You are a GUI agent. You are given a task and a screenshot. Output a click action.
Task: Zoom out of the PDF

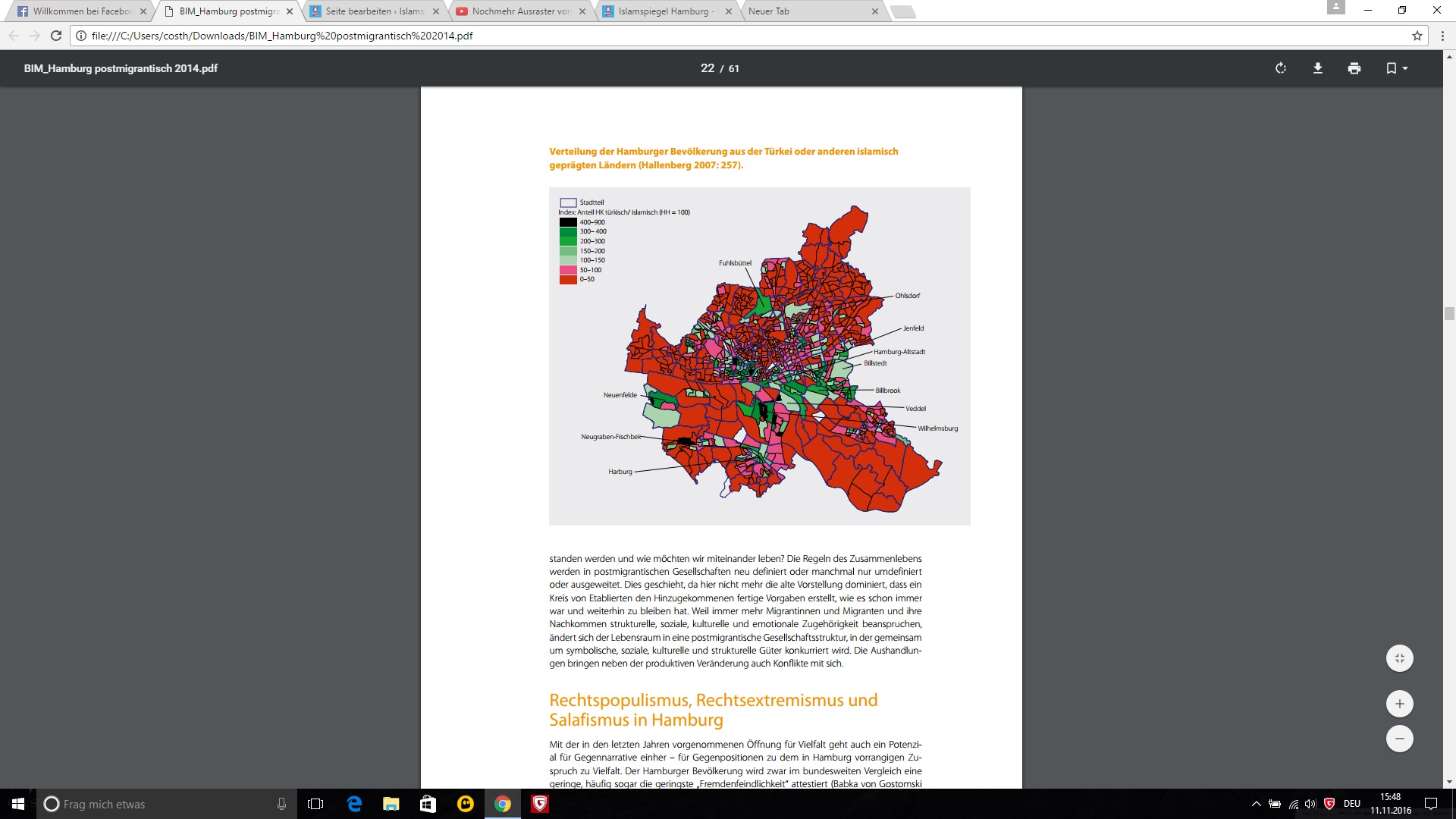pos(1400,739)
